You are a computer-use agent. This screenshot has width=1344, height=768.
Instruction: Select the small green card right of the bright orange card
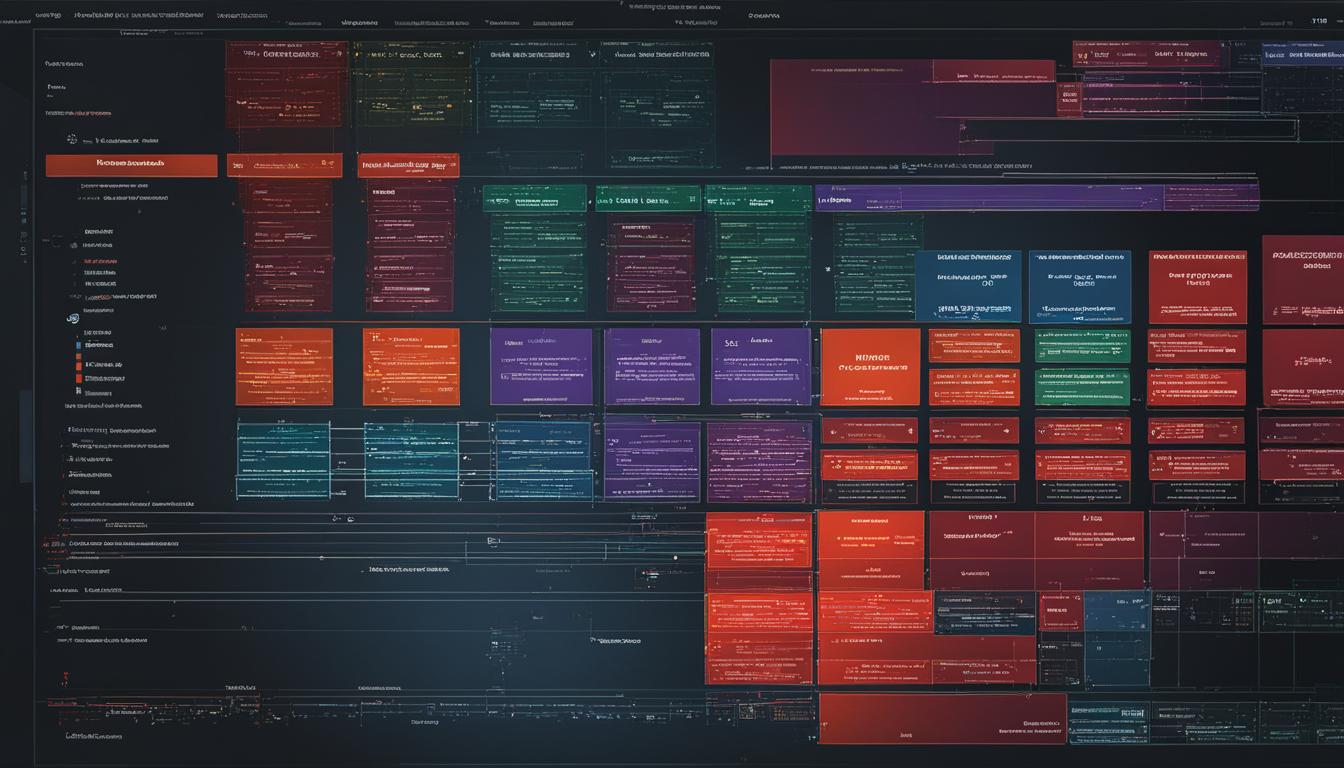click(1082, 345)
